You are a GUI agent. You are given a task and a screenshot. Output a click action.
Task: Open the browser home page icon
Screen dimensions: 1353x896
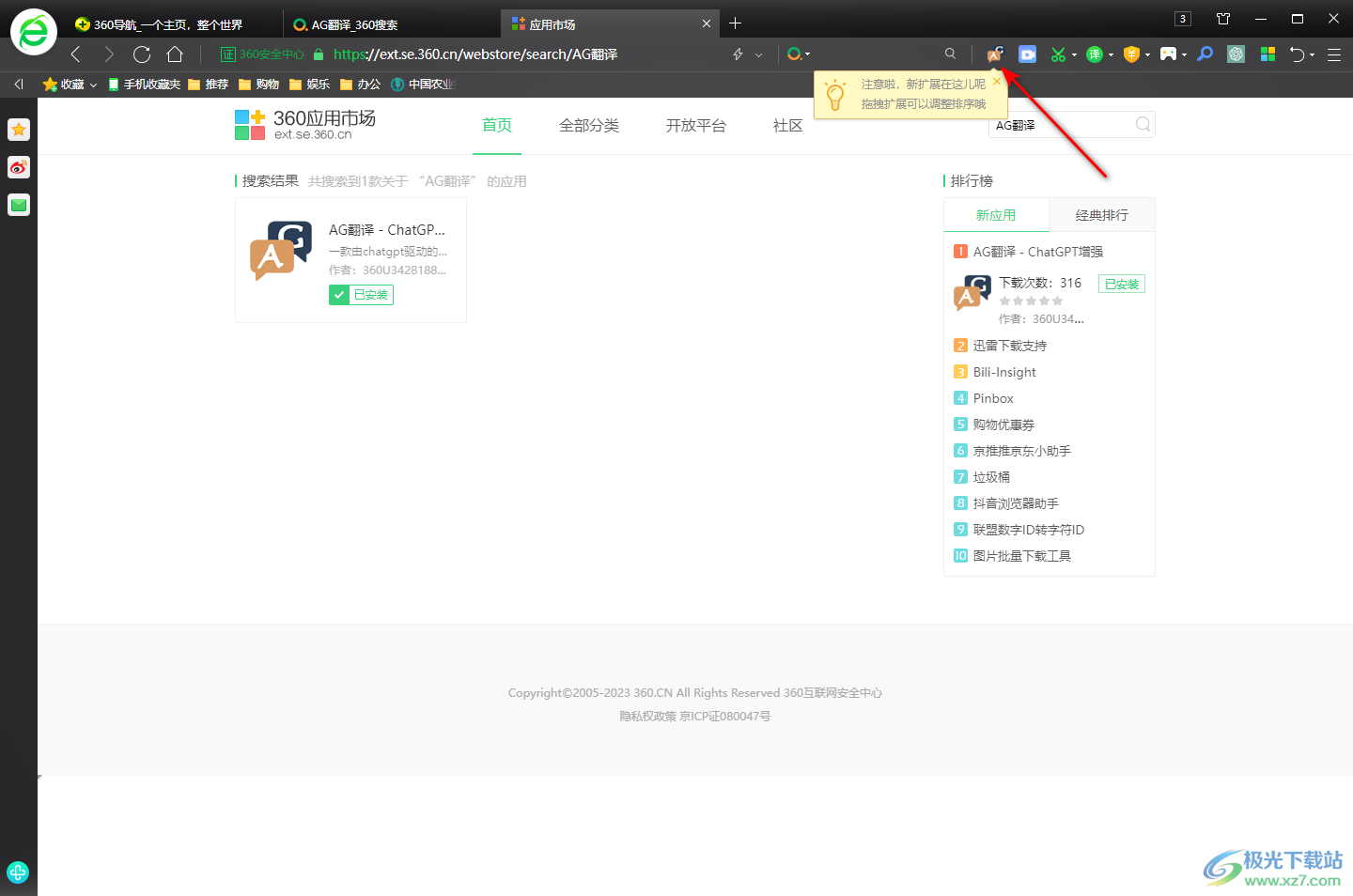[x=175, y=54]
